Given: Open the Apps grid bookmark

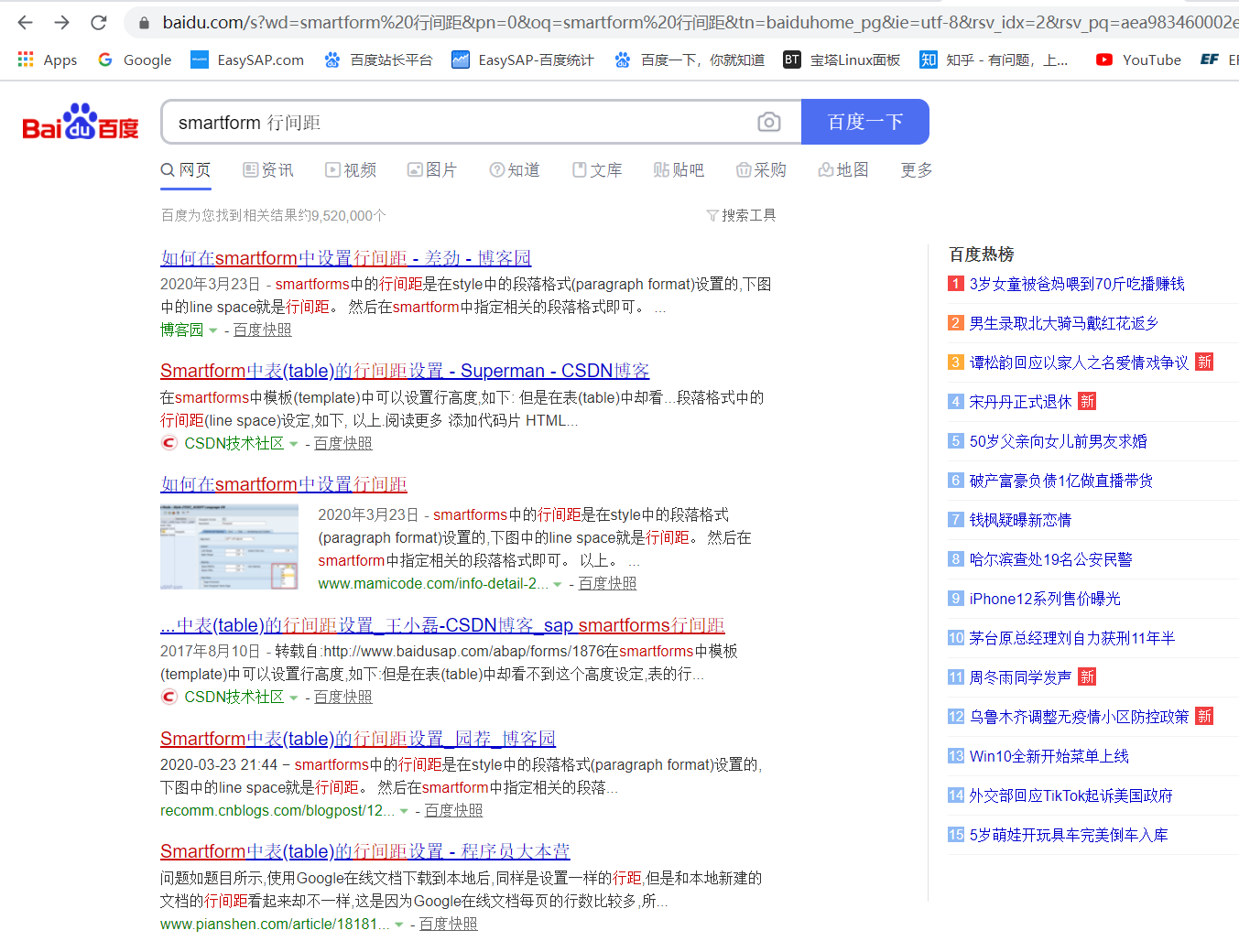Looking at the screenshot, I should (48, 59).
